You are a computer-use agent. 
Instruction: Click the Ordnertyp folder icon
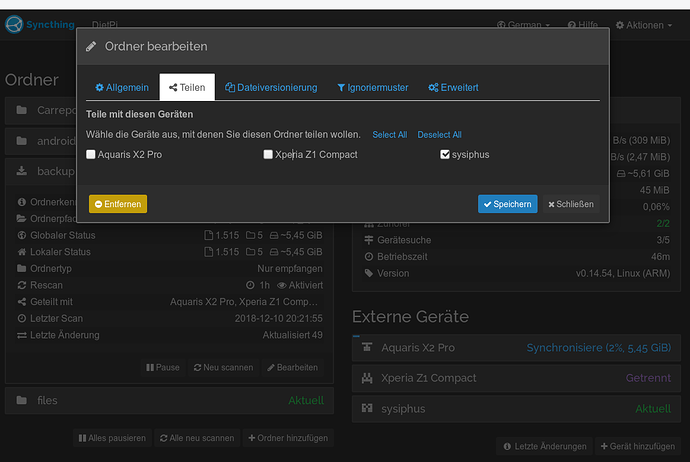(22, 268)
